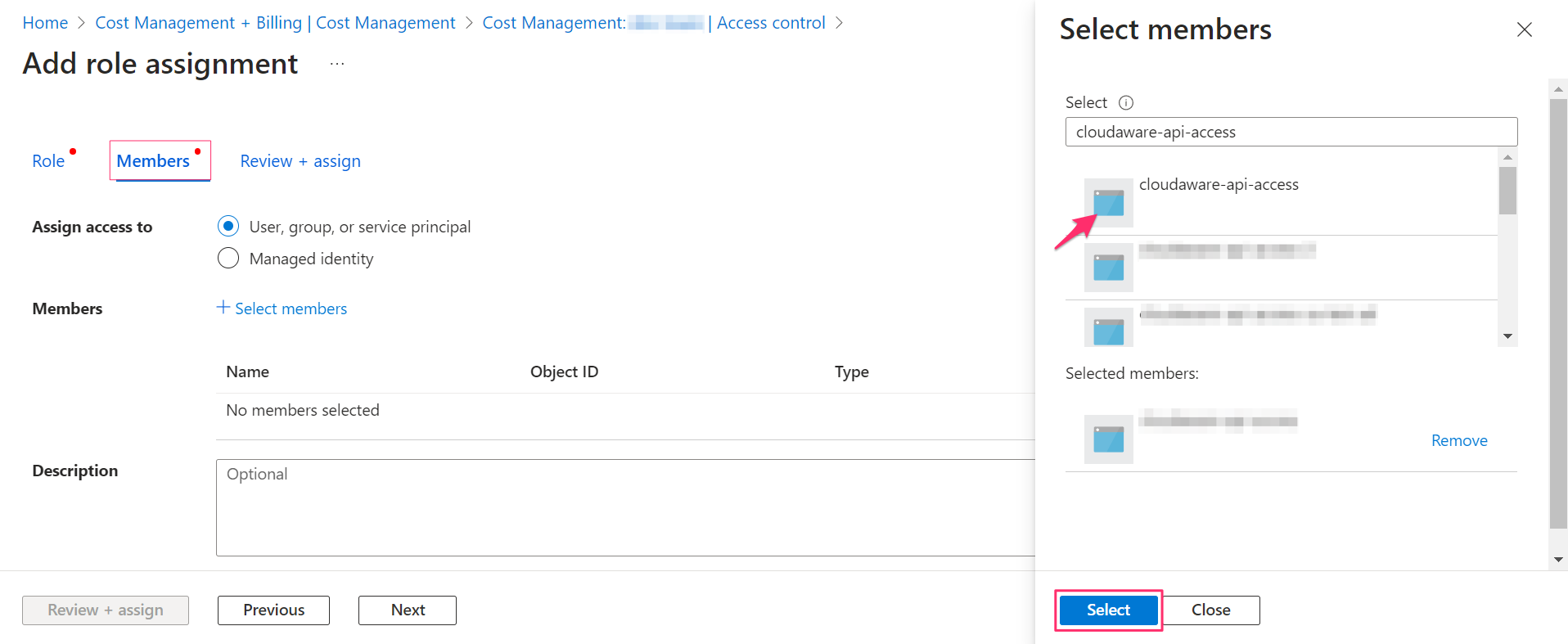Screen dimensions: 1568x644
Task: Click the second blurred result's app icon
Action: pos(1108,268)
